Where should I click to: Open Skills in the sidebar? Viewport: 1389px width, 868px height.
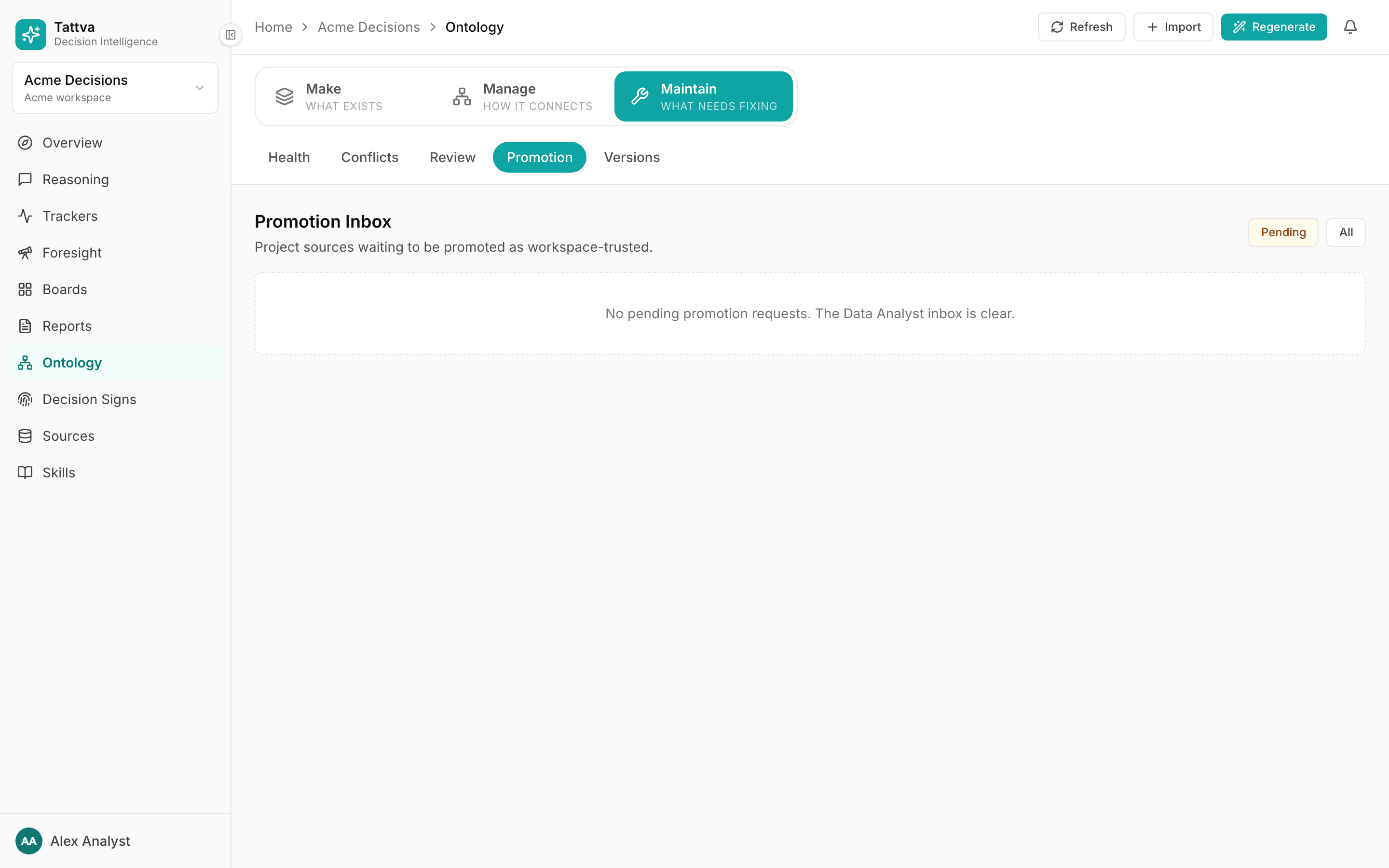click(115, 473)
